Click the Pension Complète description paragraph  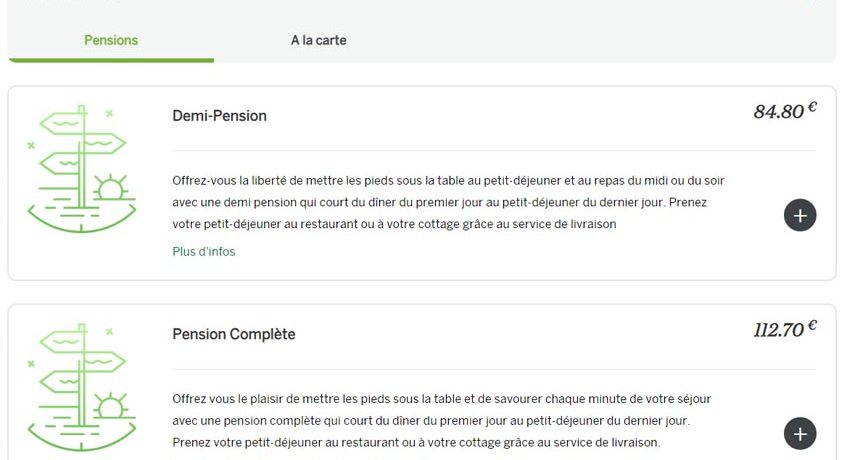pos(441,420)
